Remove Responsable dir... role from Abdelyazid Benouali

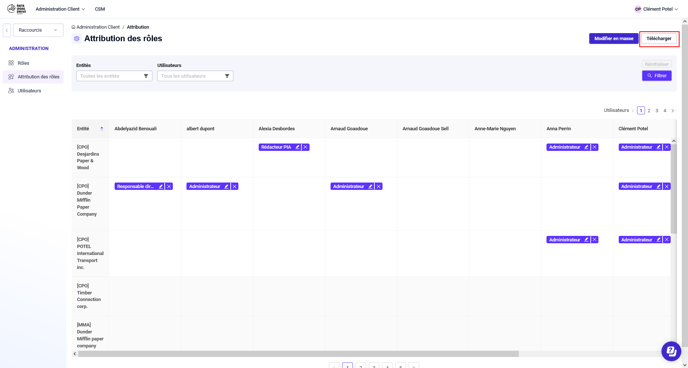tap(169, 186)
